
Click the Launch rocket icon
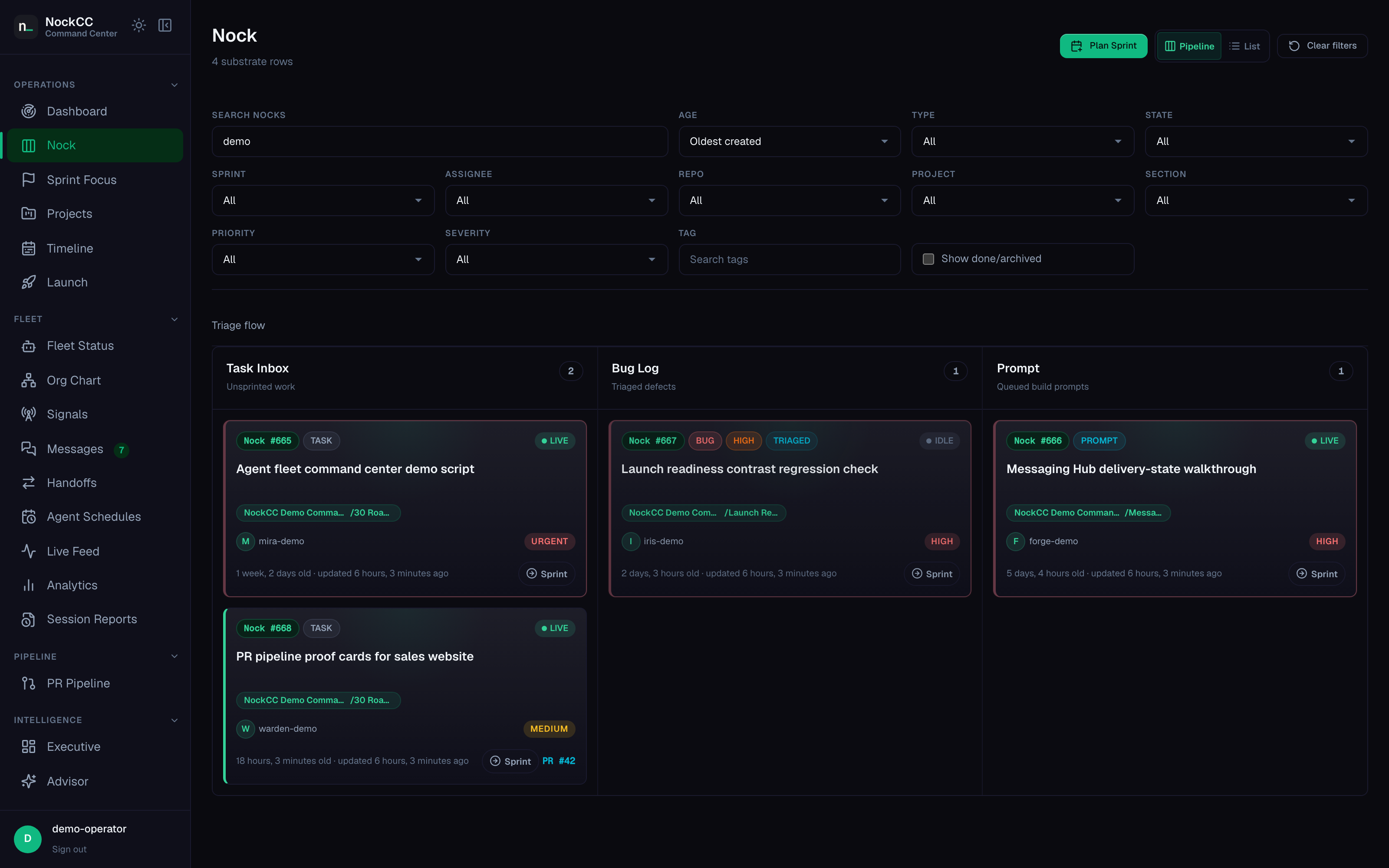point(29,283)
